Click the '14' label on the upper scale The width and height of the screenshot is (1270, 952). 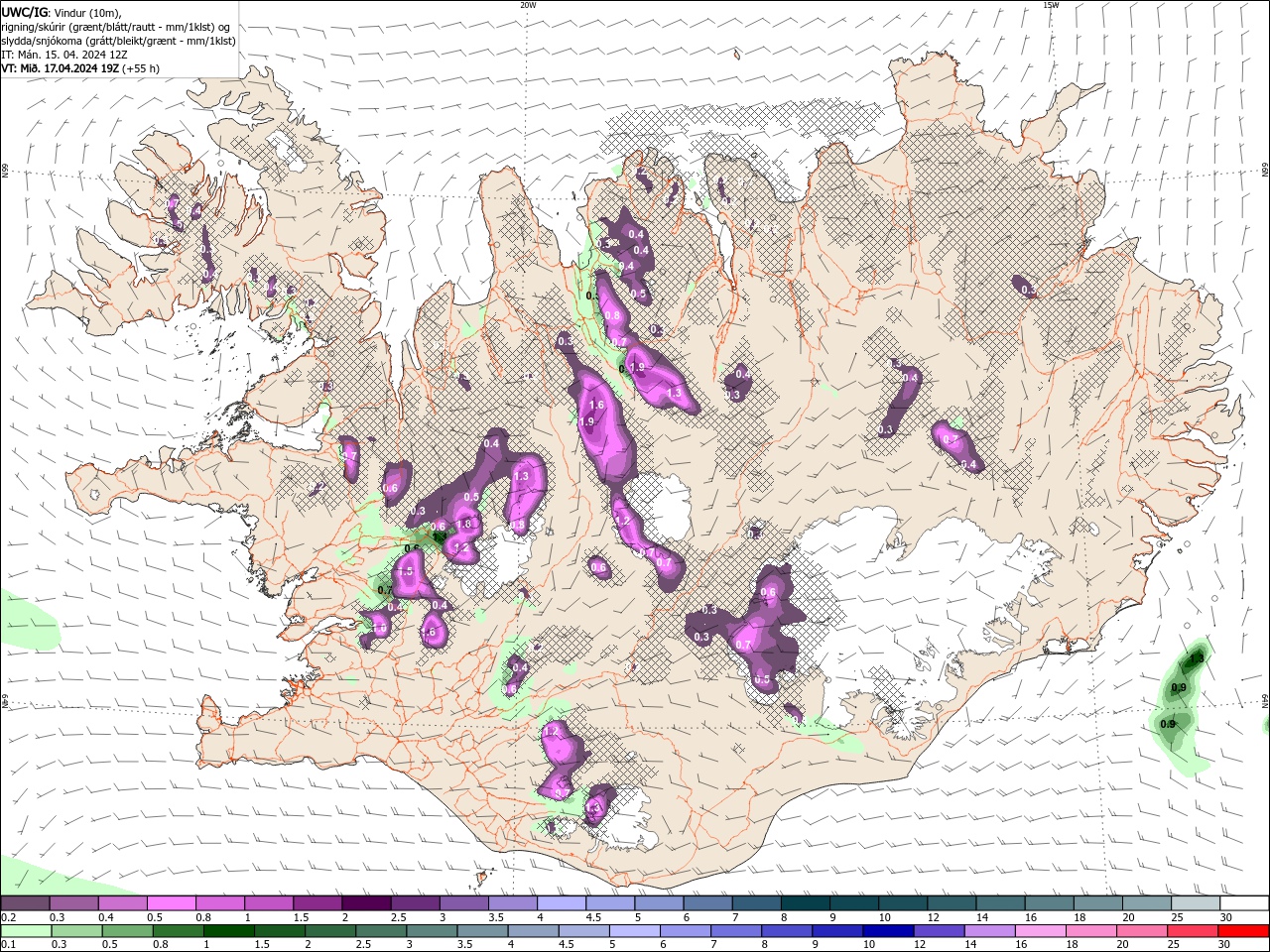(982, 917)
